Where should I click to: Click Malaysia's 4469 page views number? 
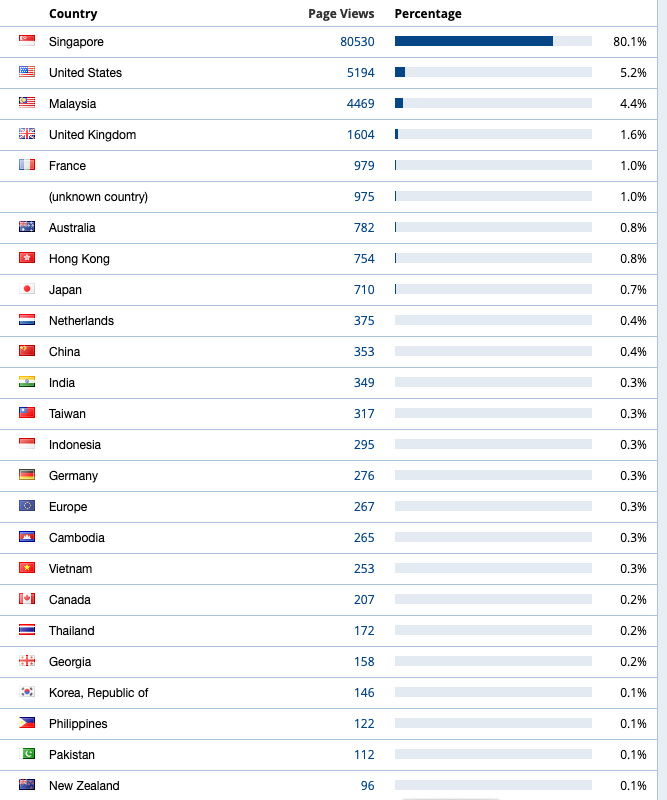click(360, 104)
